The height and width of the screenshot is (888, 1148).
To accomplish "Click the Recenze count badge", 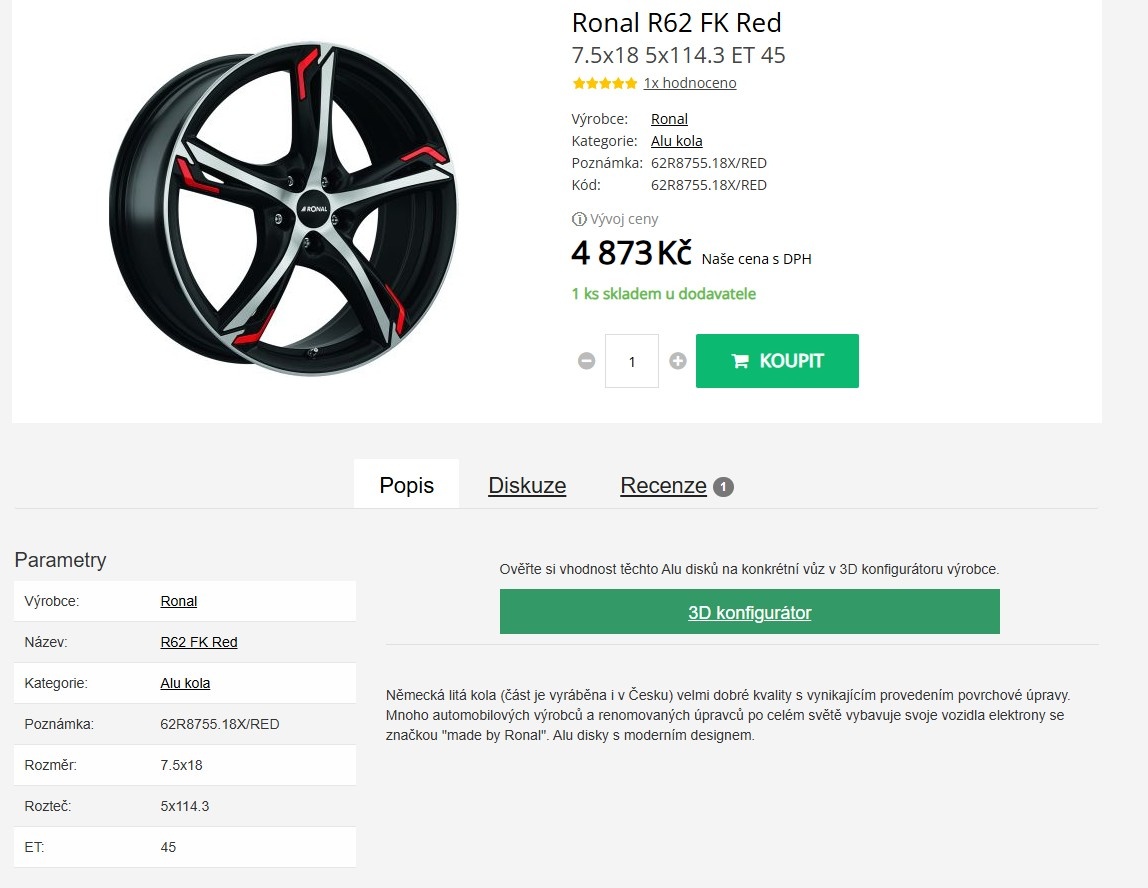I will click(722, 484).
